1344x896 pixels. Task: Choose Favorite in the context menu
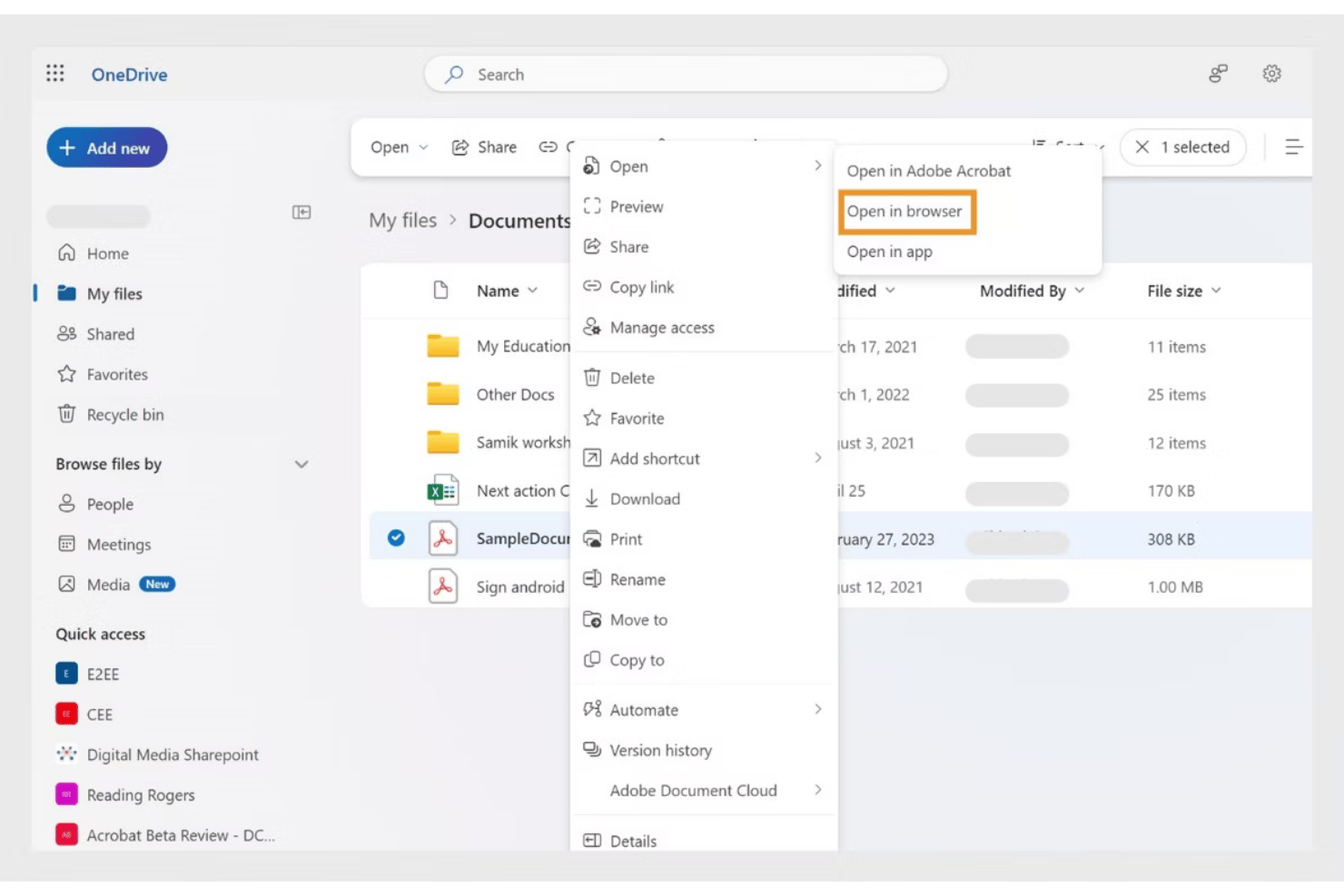[x=702, y=418]
